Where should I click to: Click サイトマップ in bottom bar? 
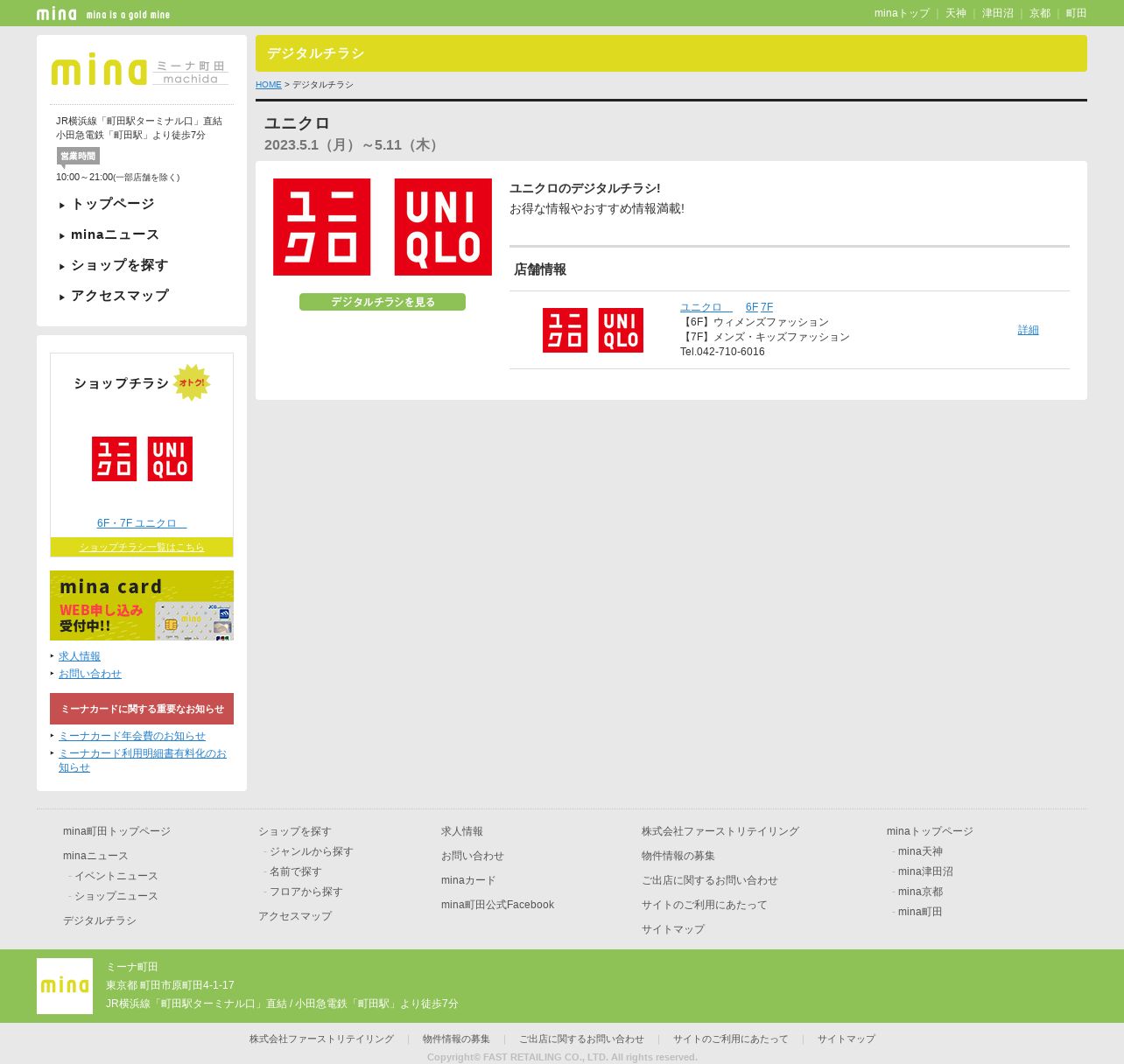pos(847,1039)
